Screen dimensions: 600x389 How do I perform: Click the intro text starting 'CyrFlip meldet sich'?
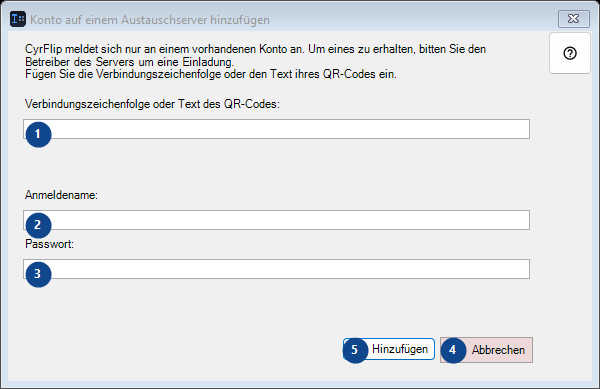[x=255, y=62]
